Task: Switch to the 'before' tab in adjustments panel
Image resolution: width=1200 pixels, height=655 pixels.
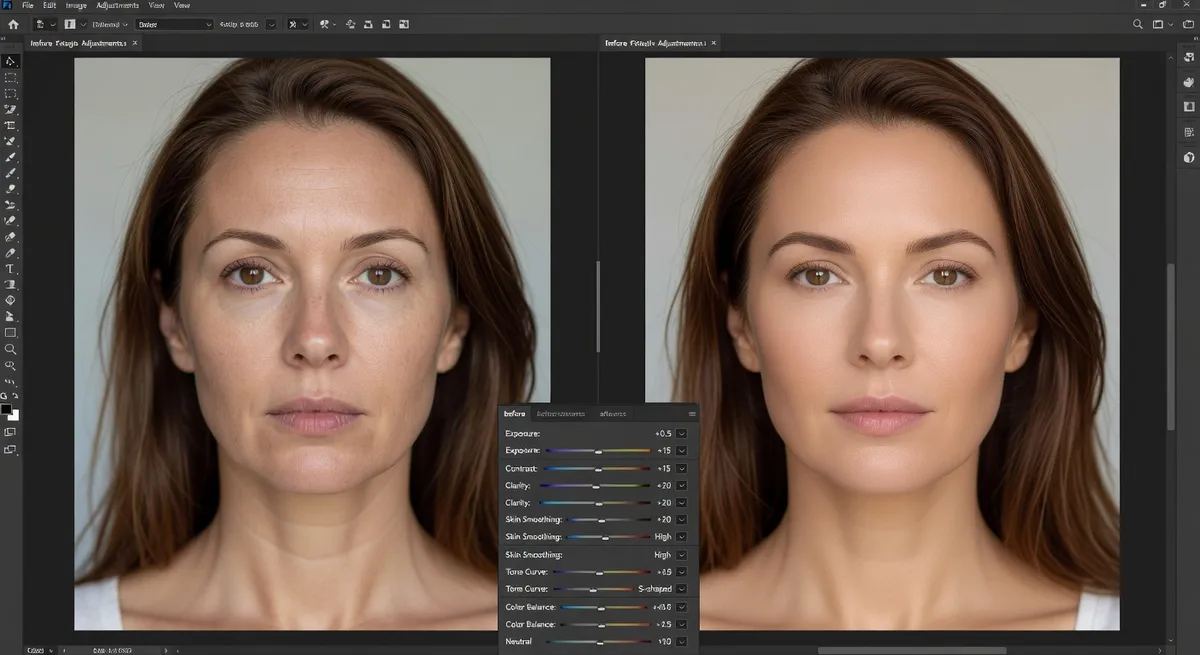Action: pos(514,413)
